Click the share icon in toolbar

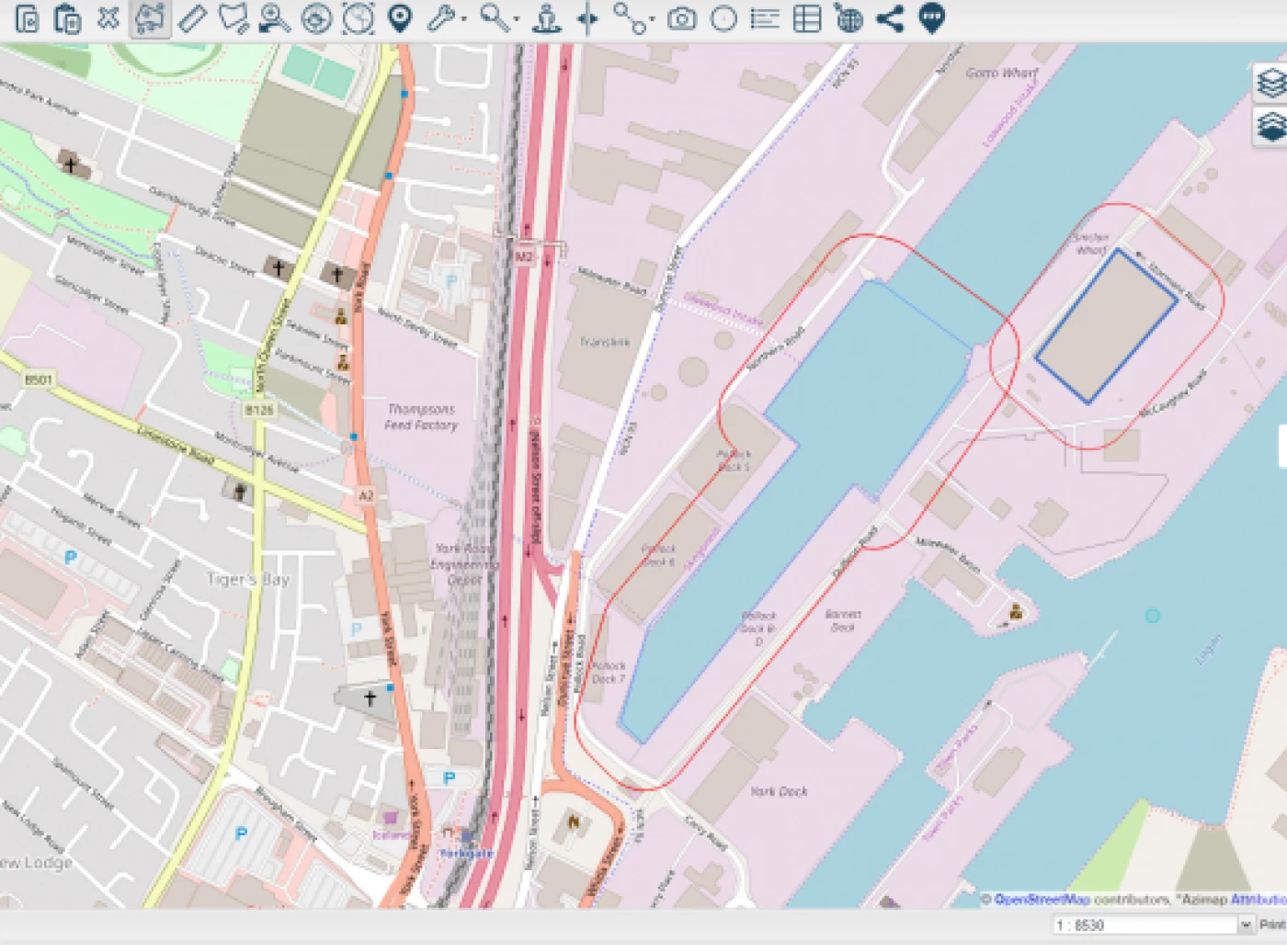[889, 18]
